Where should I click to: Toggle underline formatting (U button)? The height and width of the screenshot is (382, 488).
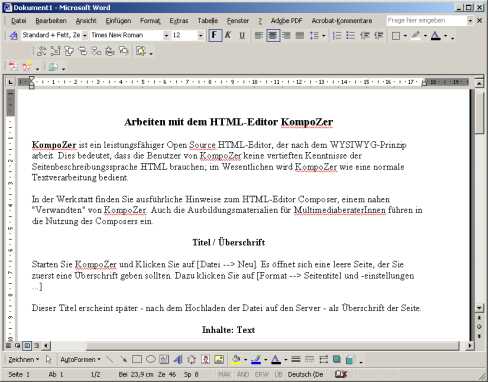point(242,35)
